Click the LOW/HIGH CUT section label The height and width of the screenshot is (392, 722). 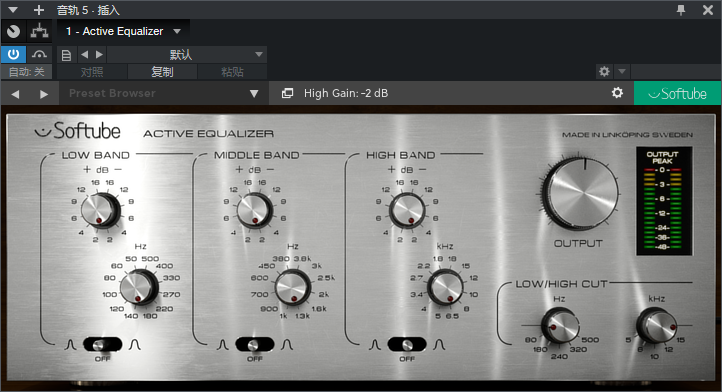(x=561, y=284)
